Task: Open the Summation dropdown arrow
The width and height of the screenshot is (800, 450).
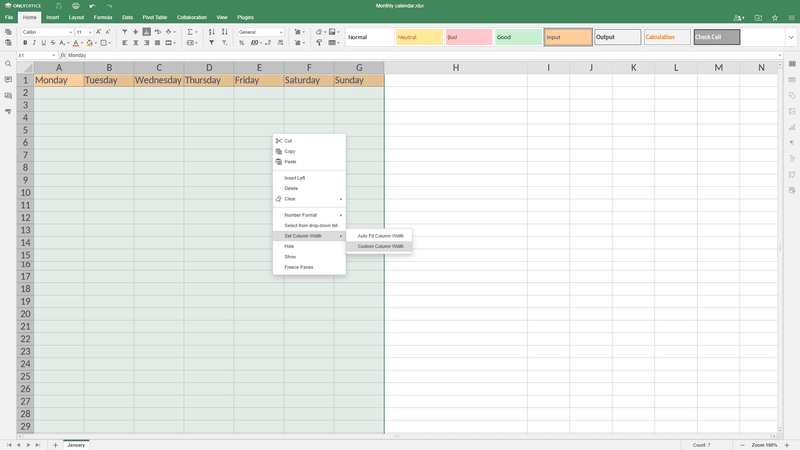Action: tap(196, 32)
